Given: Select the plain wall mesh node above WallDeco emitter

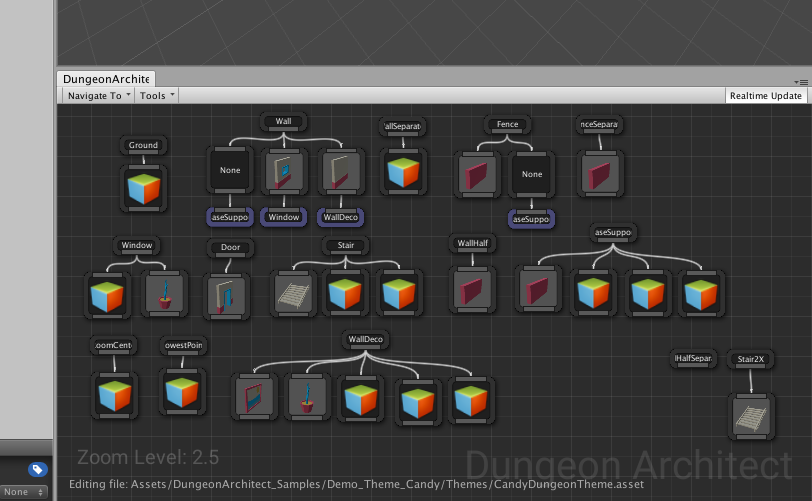Looking at the screenshot, I should (341, 171).
